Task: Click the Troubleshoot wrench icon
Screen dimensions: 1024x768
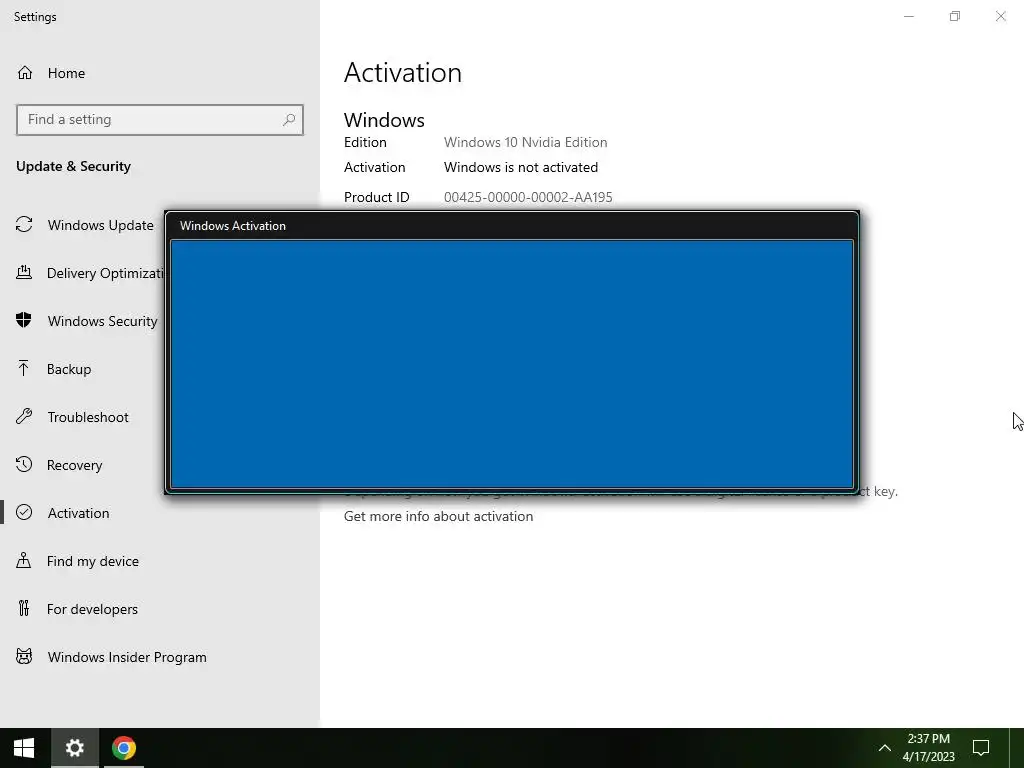Action: click(x=24, y=416)
